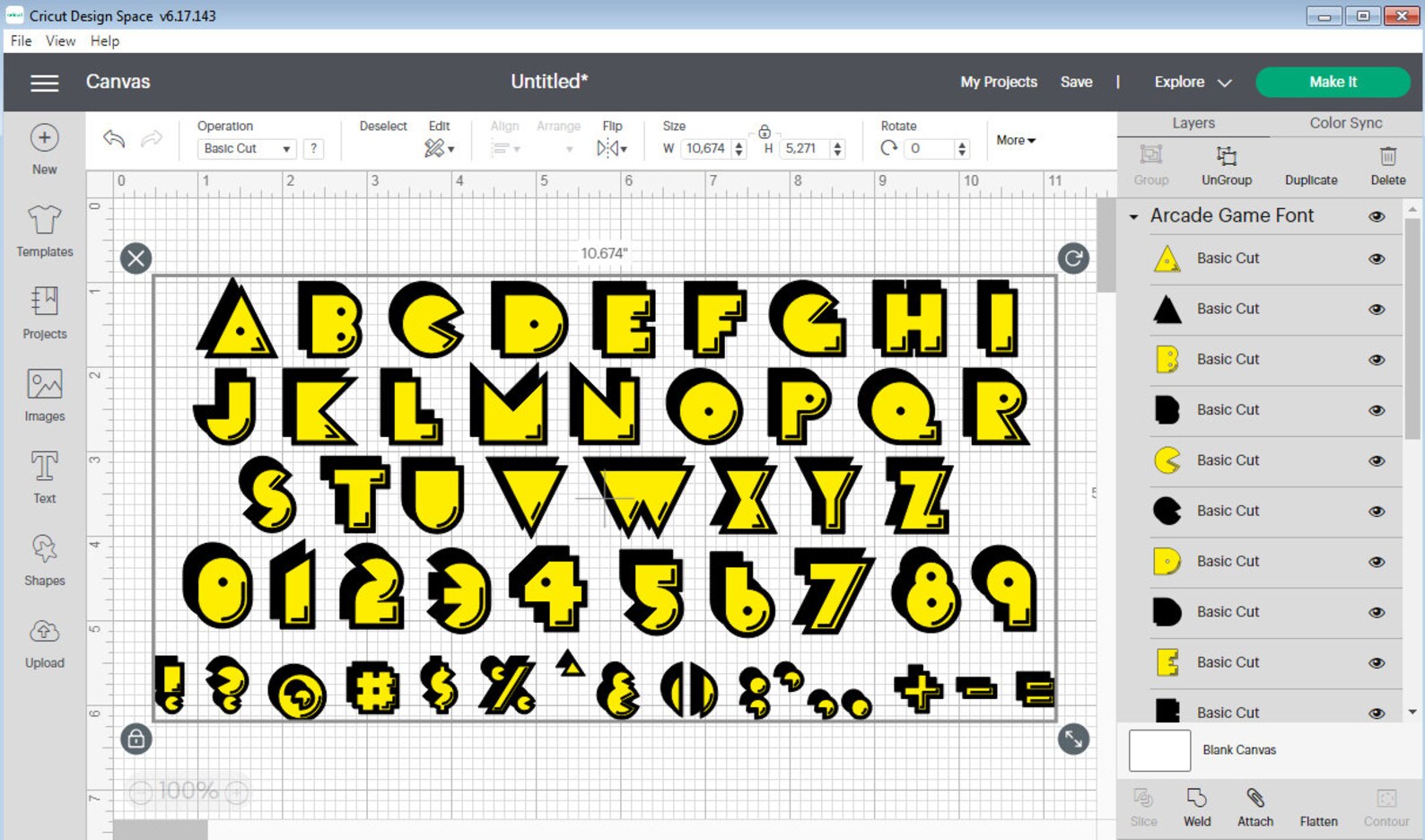
Task: Open the Templates panel
Action: click(44, 219)
